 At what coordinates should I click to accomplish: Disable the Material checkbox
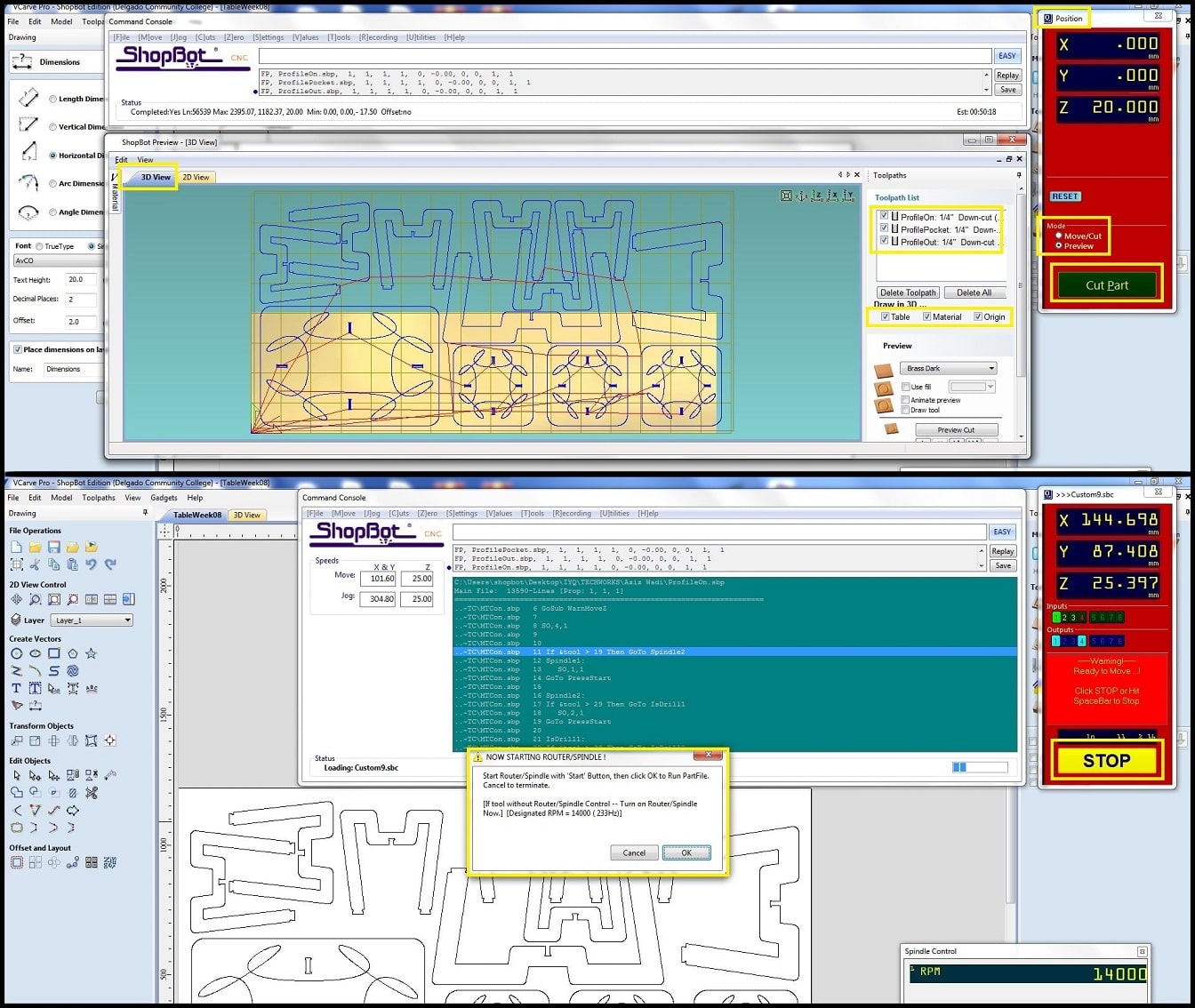pyautogui.click(x=926, y=316)
